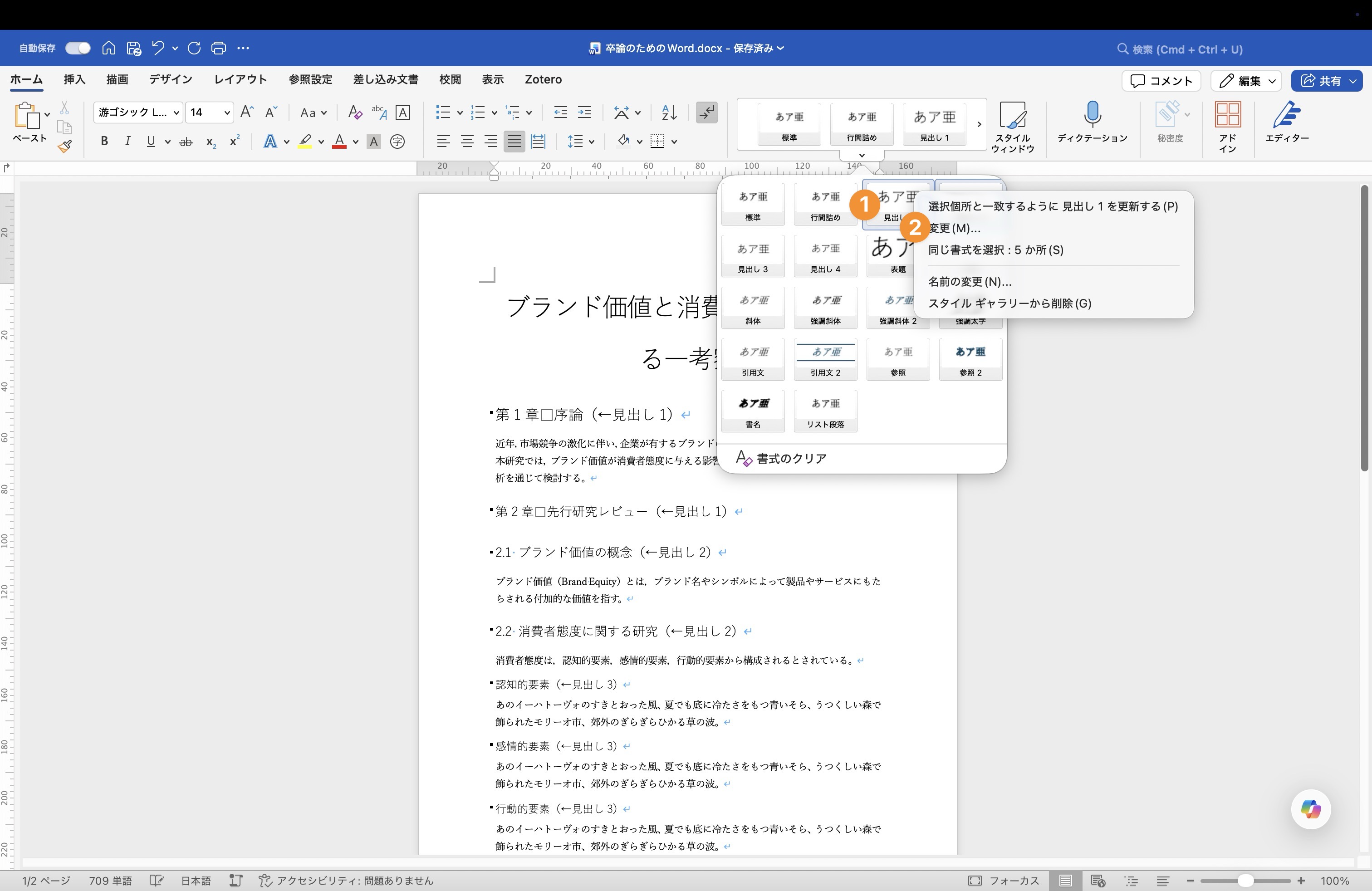Image resolution: width=1372 pixels, height=891 pixels.
Task: Switch to the 校閲 ribbon tab
Action: (x=450, y=79)
